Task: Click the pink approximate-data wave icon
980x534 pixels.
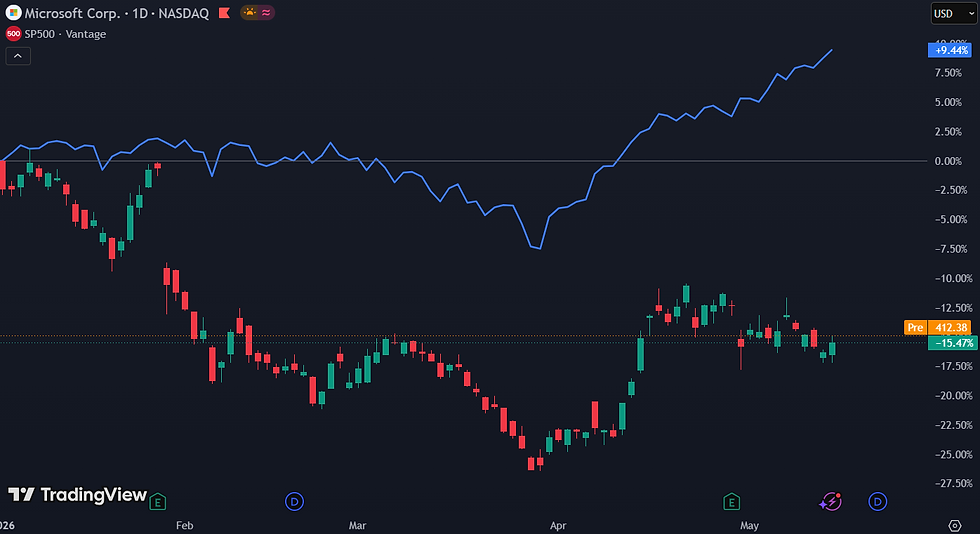Action: pyautogui.click(x=266, y=13)
